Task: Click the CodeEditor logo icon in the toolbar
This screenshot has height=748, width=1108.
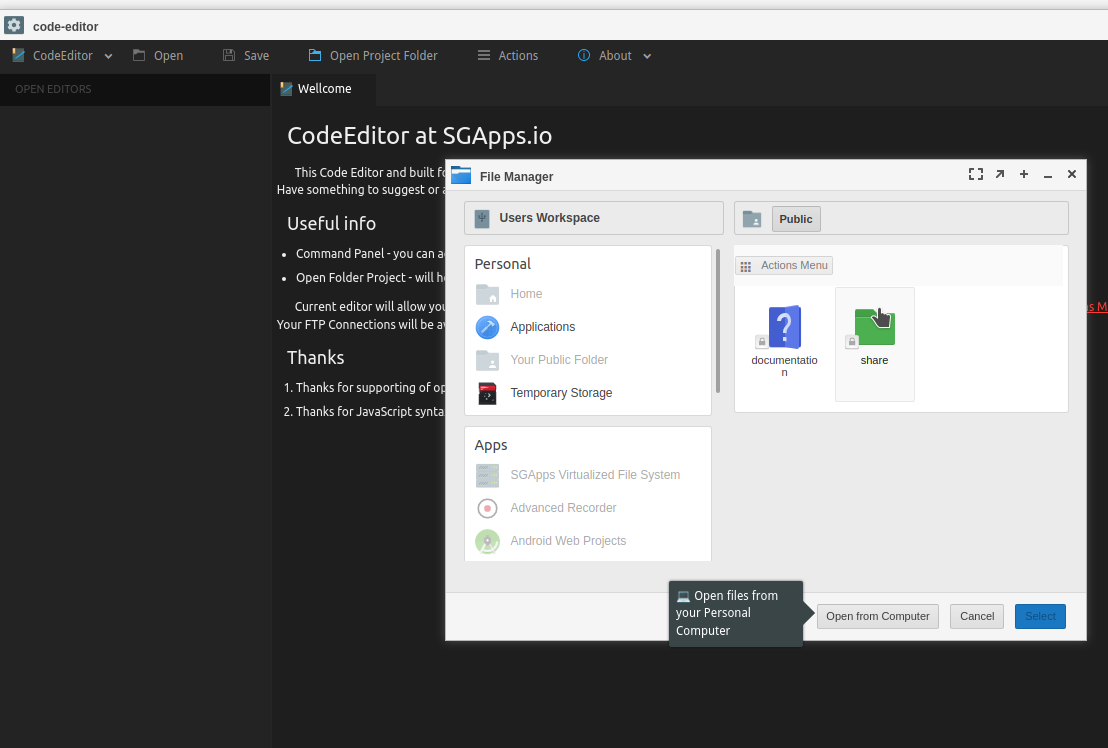Action: pyautogui.click(x=18, y=55)
